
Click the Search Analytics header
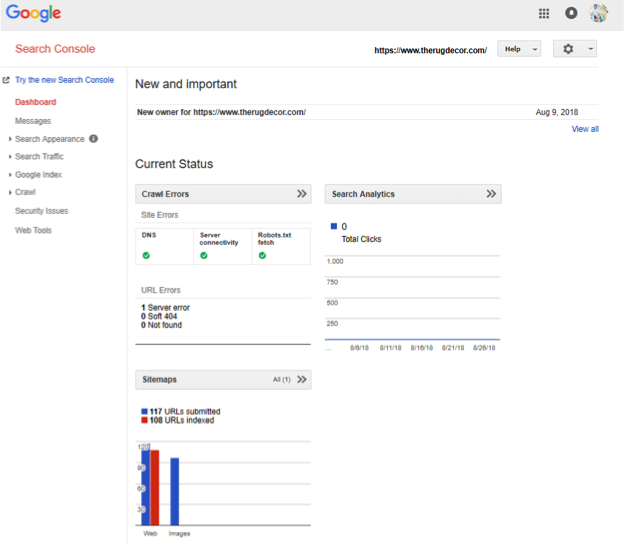coord(413,194)
